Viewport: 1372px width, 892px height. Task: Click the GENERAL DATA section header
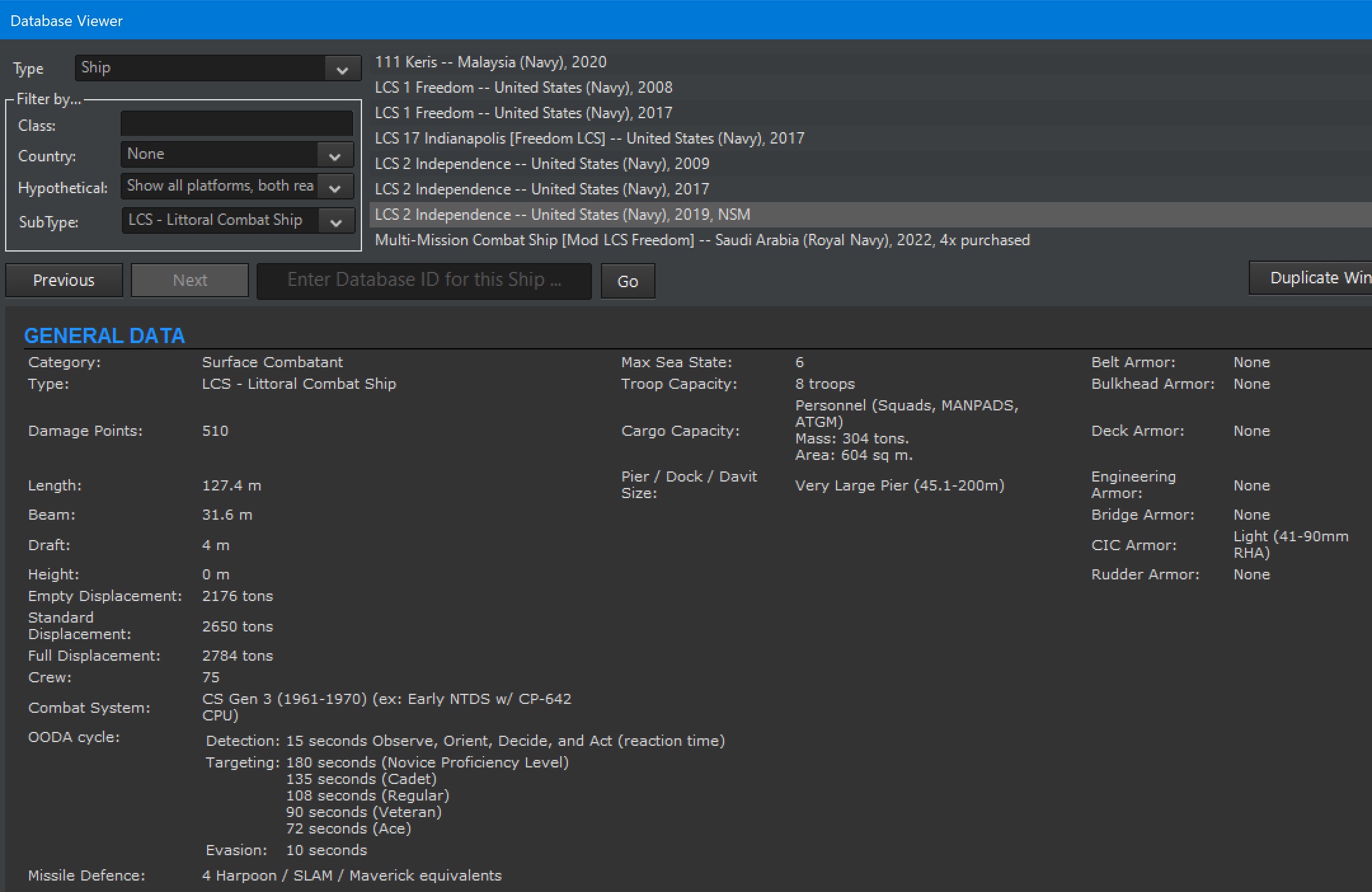tap(105, 335)
